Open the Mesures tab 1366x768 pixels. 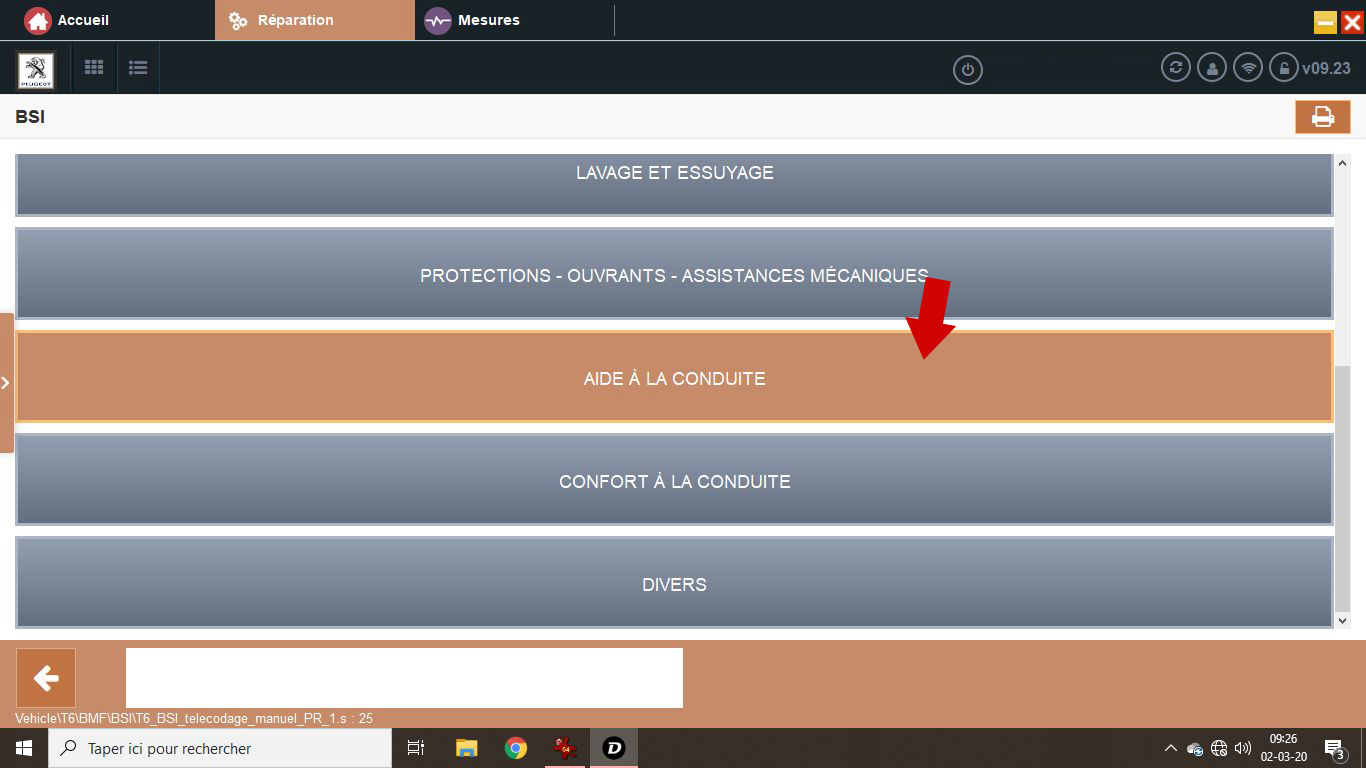(472, 20)
